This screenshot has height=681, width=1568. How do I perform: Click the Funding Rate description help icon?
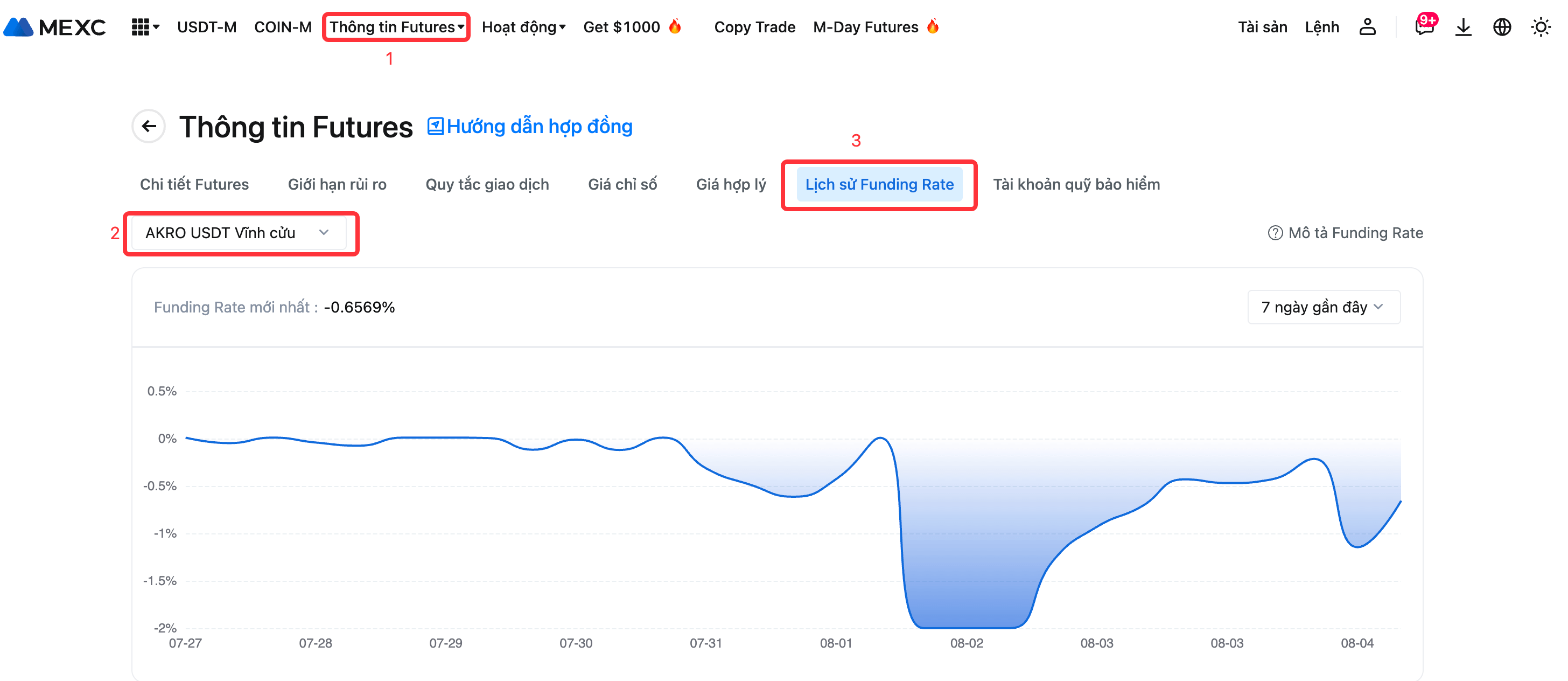[x=1275, y=233]
